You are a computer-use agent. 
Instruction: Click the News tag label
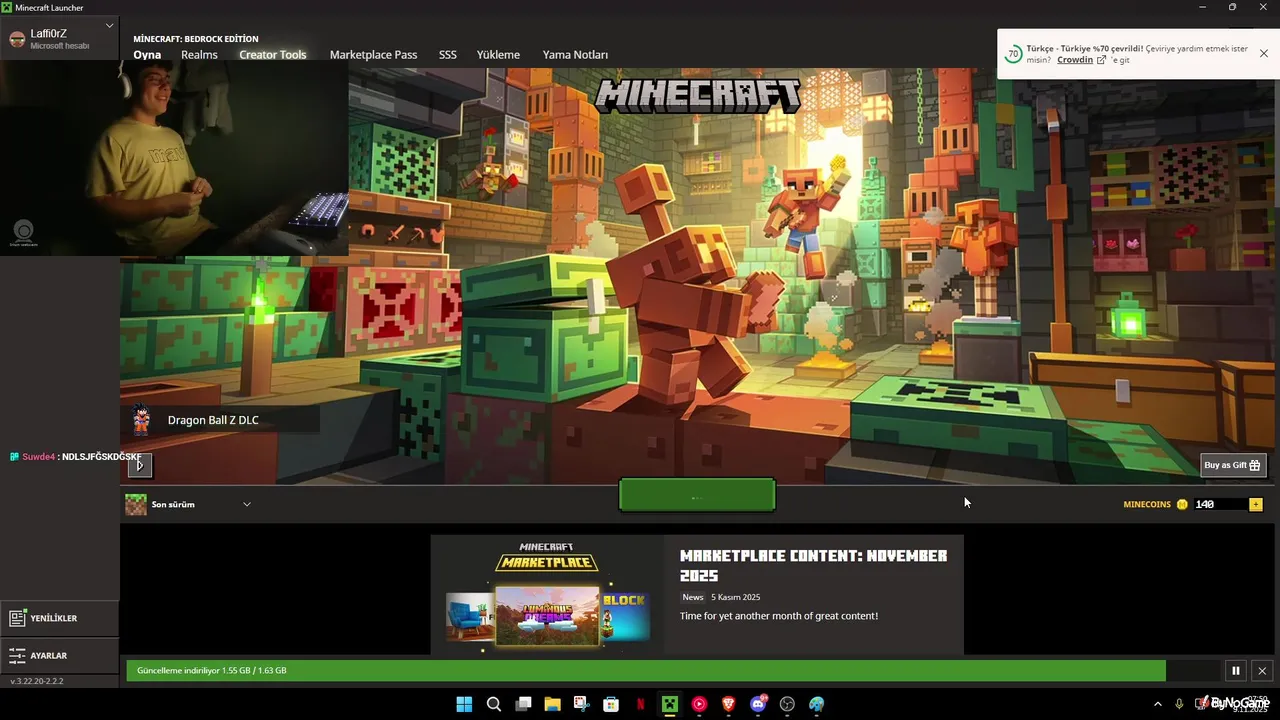point(693,597)
